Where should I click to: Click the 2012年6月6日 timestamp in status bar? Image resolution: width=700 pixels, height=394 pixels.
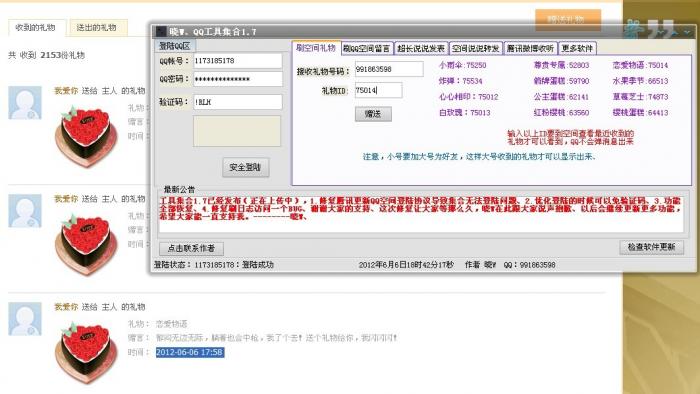(406, 265)
